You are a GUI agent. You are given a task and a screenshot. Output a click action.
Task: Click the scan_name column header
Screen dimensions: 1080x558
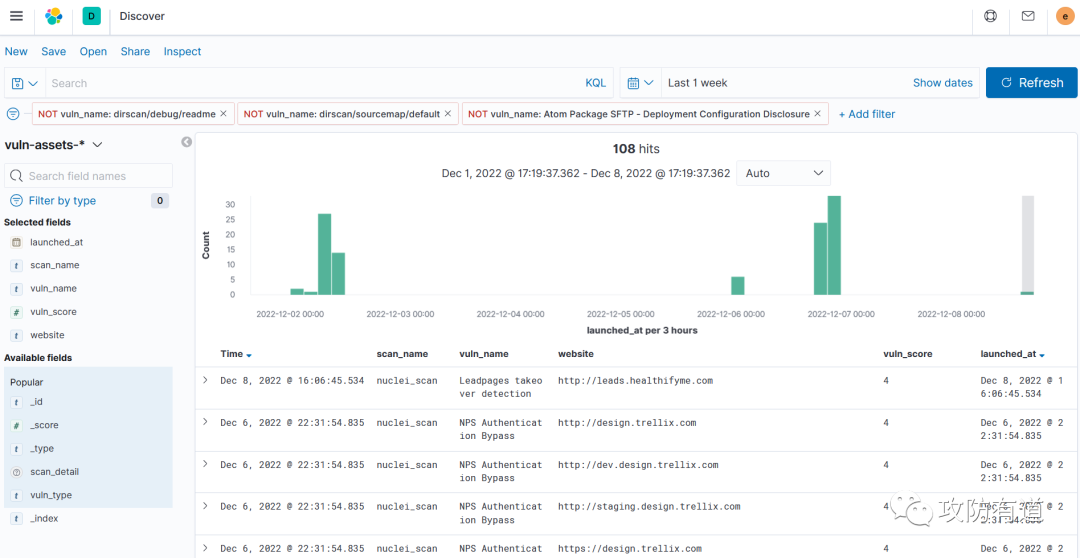tap(402, 354)
